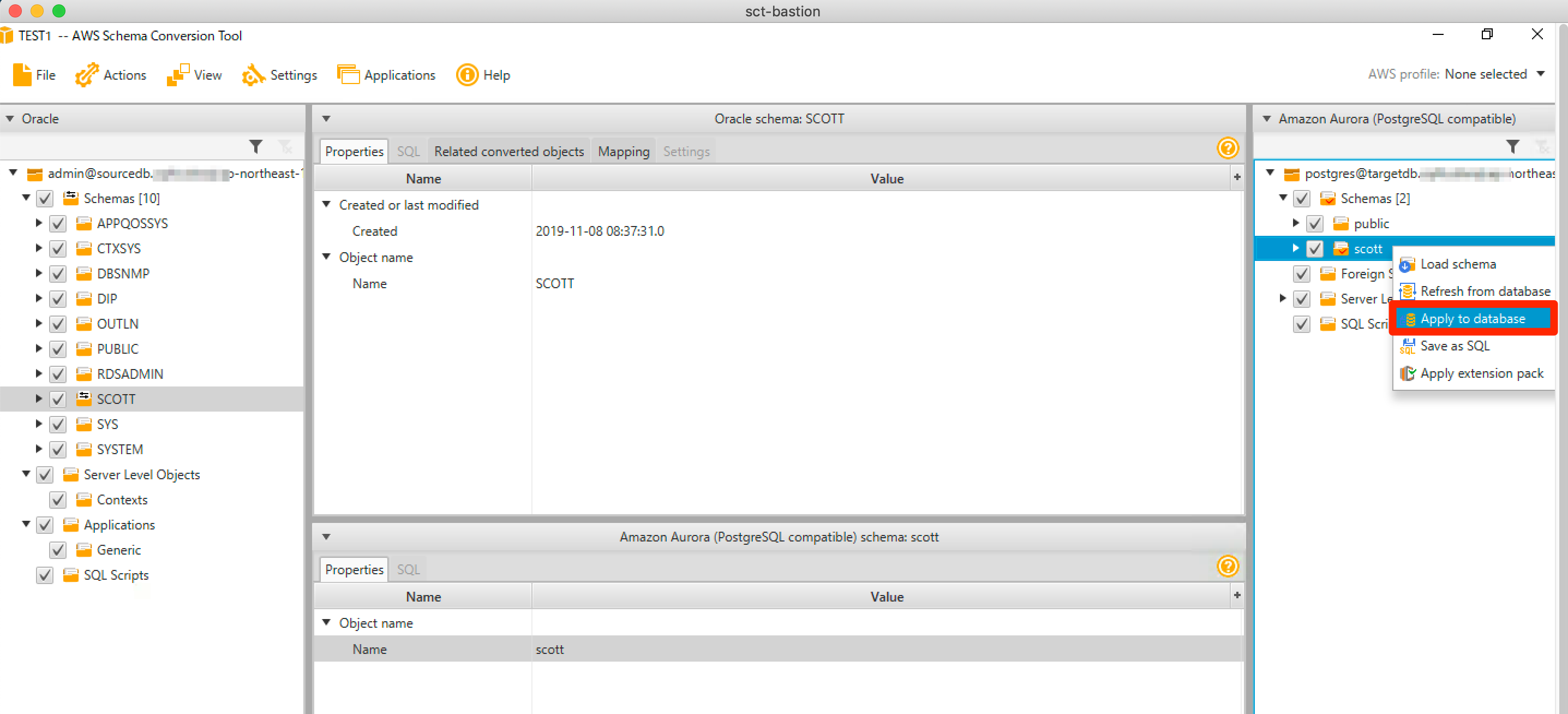Uncheck the Oracle Schemas [10] checkbox
The width and height of the screenshot is (1568, 714).
(44, 199)
